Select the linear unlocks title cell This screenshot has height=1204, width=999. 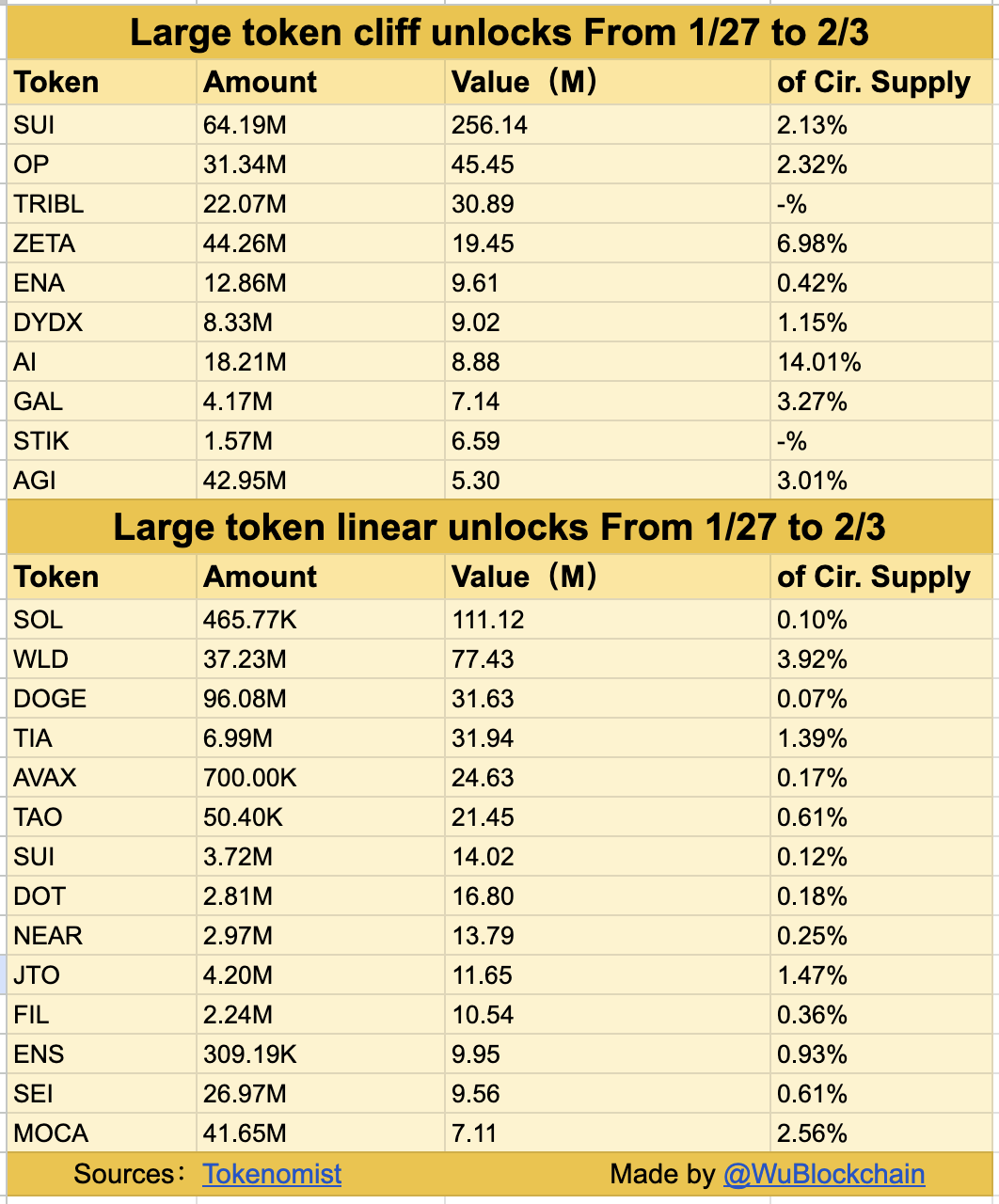pos(499,528)
